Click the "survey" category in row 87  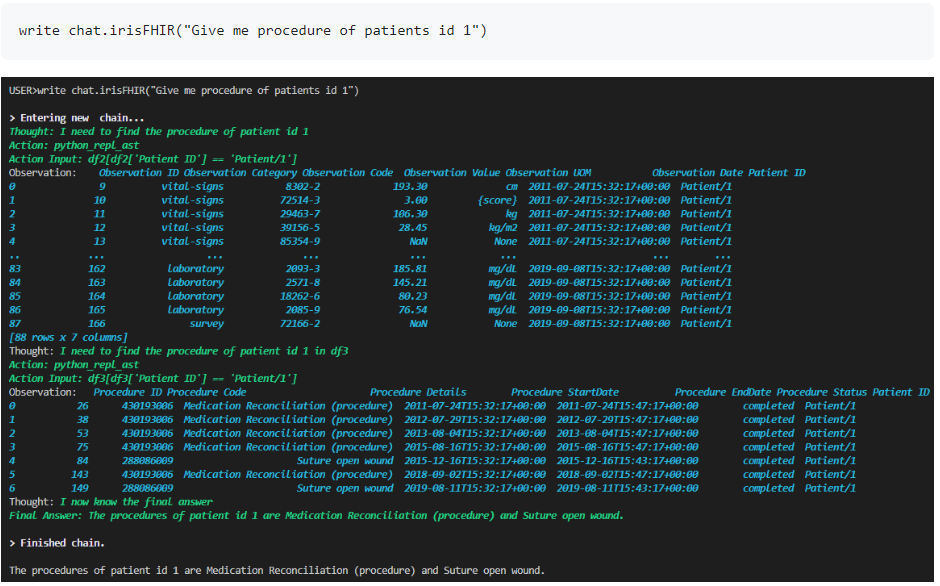point(206,324)
